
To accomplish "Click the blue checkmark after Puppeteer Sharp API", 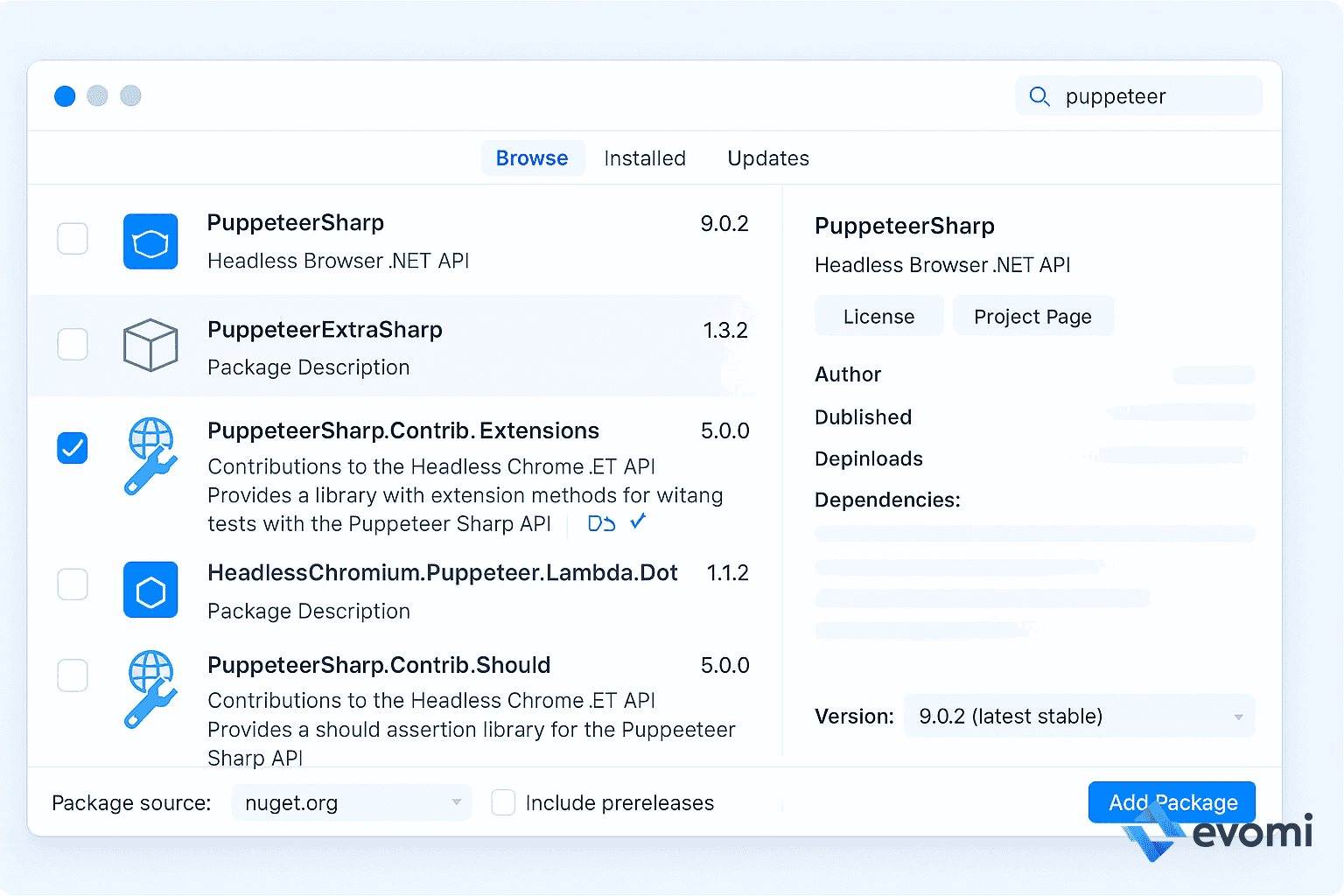I will pos(638,521).
